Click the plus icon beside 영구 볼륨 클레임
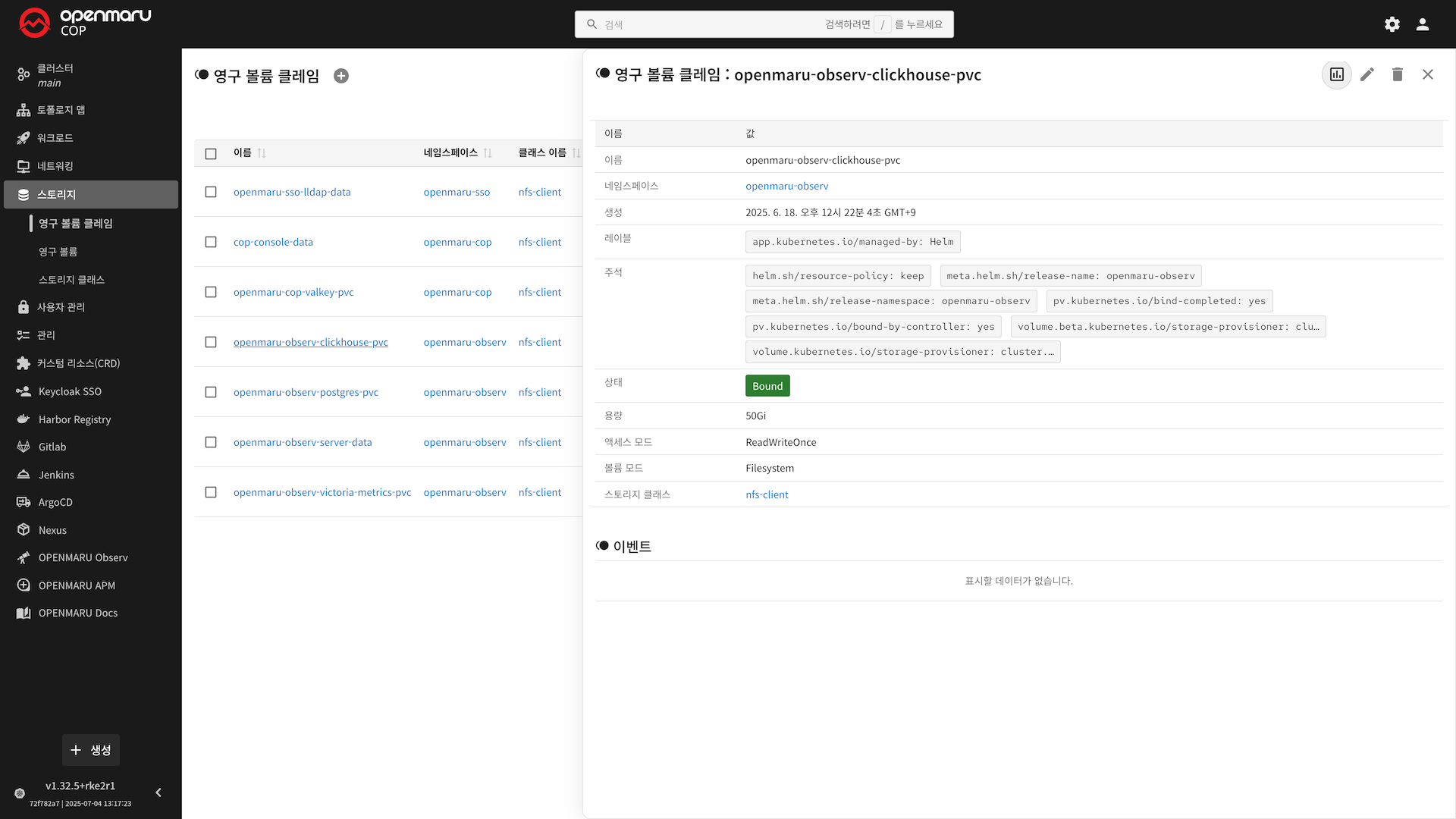This screenshot has height=819, width=1456. point(341,76)
